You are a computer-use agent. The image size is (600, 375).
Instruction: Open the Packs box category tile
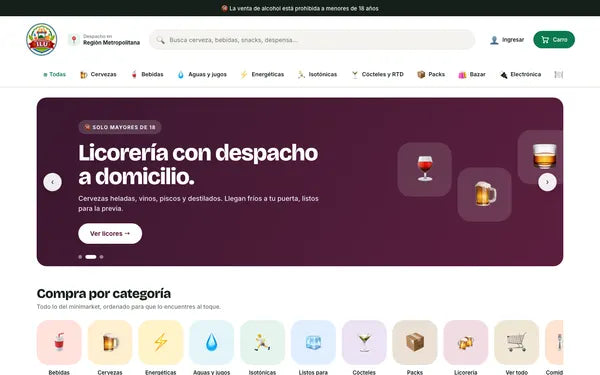(x=415, y=342)
